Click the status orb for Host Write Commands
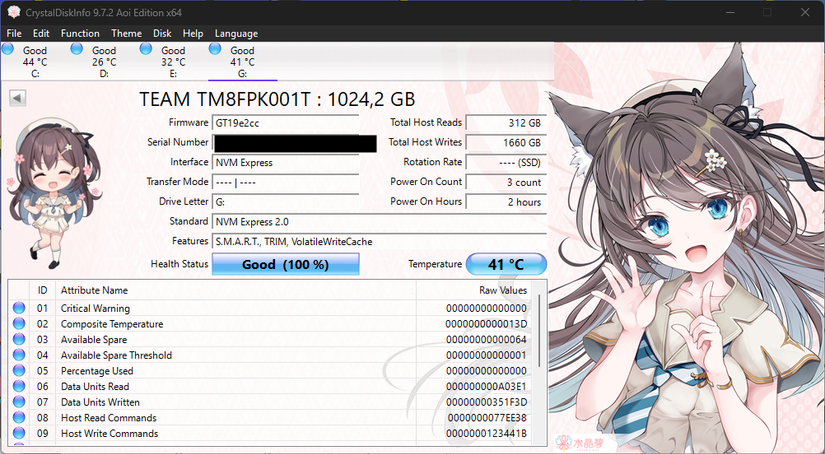Screen dimensions: 825x454 click(19, 433)
